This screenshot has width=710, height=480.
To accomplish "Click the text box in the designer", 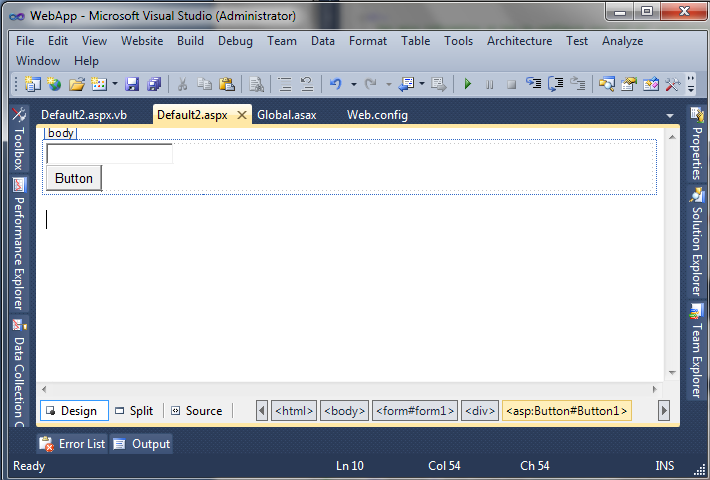I will point(110,154).
